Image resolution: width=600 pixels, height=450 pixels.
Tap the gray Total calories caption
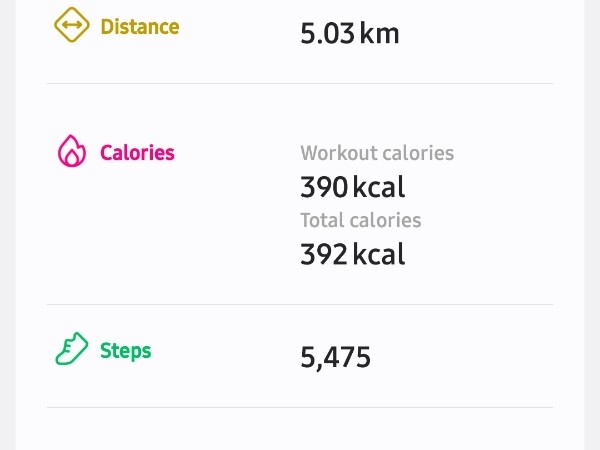(x=361, y=220)
